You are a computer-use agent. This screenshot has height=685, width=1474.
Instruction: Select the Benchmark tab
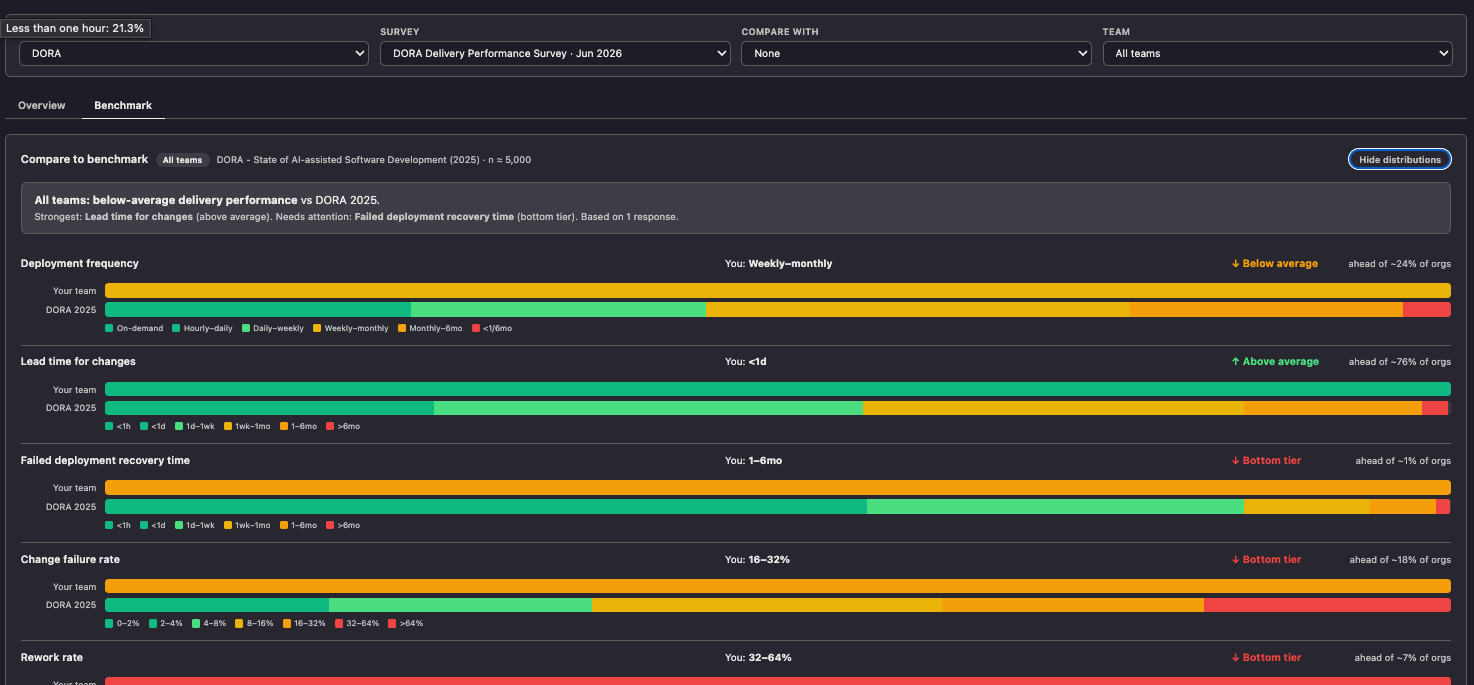click(123, 105)
